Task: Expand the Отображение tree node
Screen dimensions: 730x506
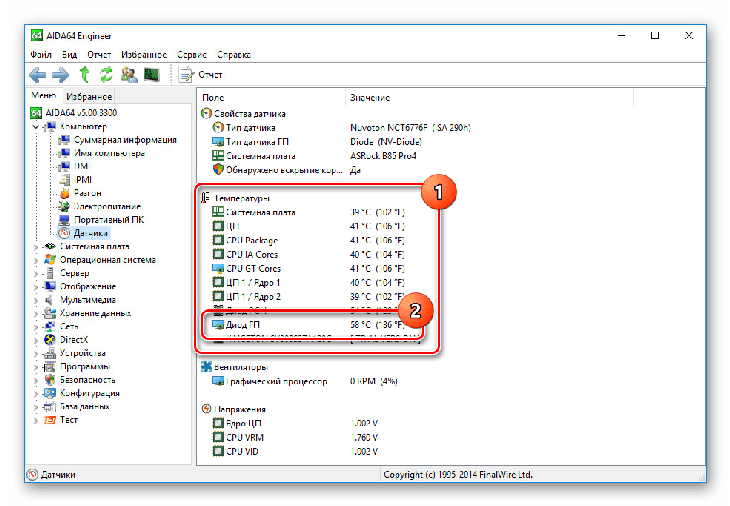Action: tap(36, 287)
